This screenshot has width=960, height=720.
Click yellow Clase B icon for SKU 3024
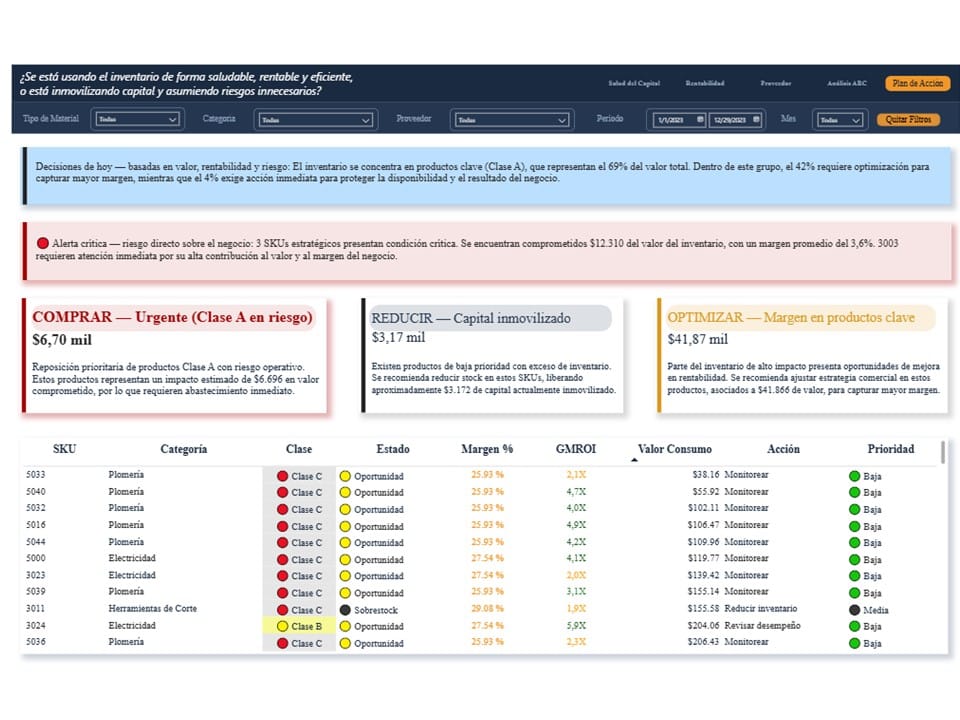tap(282, 626)
